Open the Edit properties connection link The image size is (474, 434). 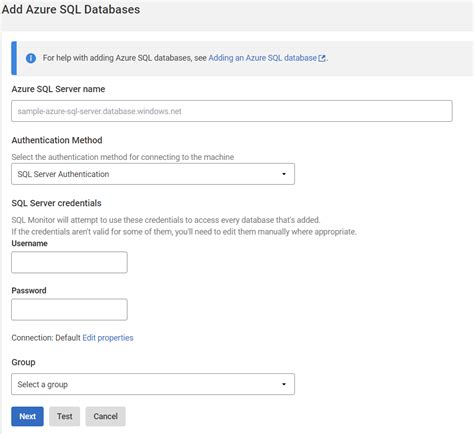108,338
